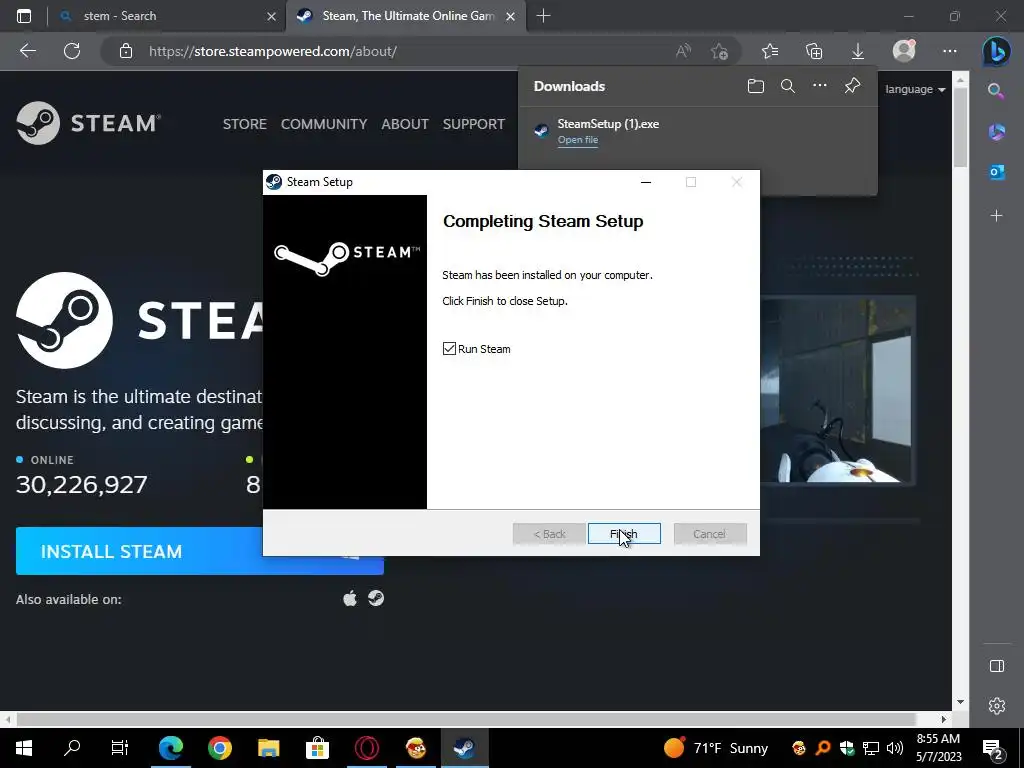Open the Bing chat sidebar icon
Screen dimensions: 1024x768
click(997, 52)
